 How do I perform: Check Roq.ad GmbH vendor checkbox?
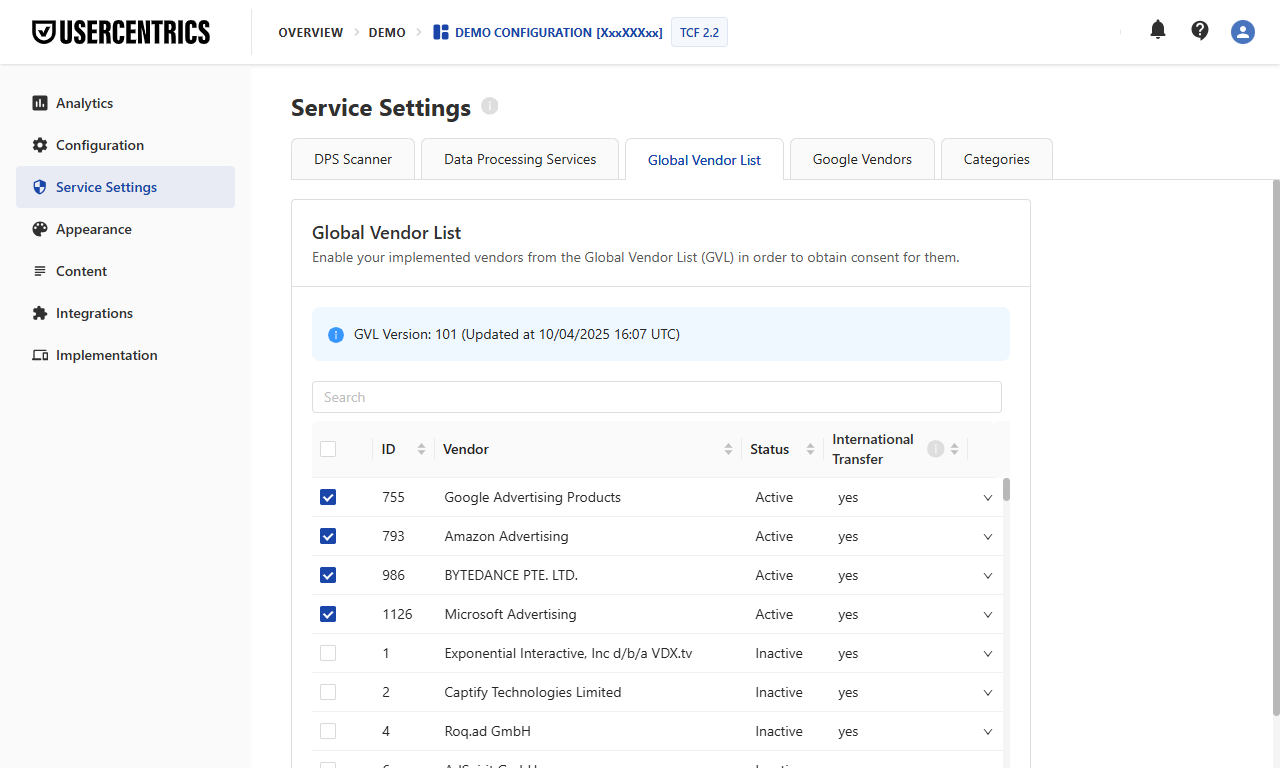pyautogui.click(x=328, y=731)
